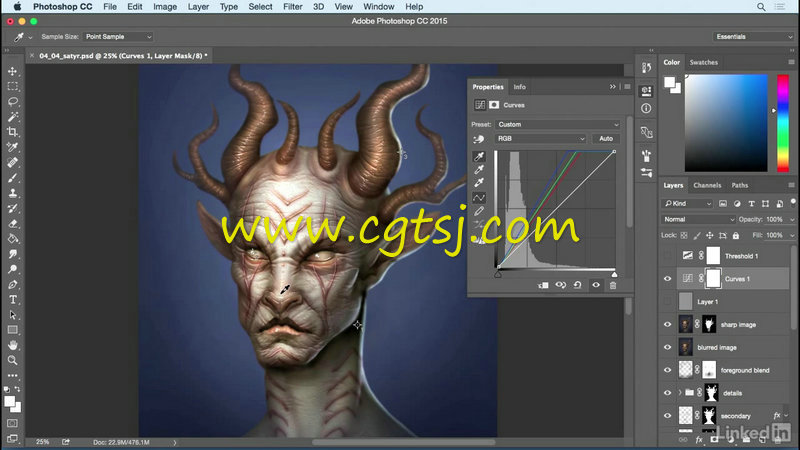Hide the blurred image layer

667,347
